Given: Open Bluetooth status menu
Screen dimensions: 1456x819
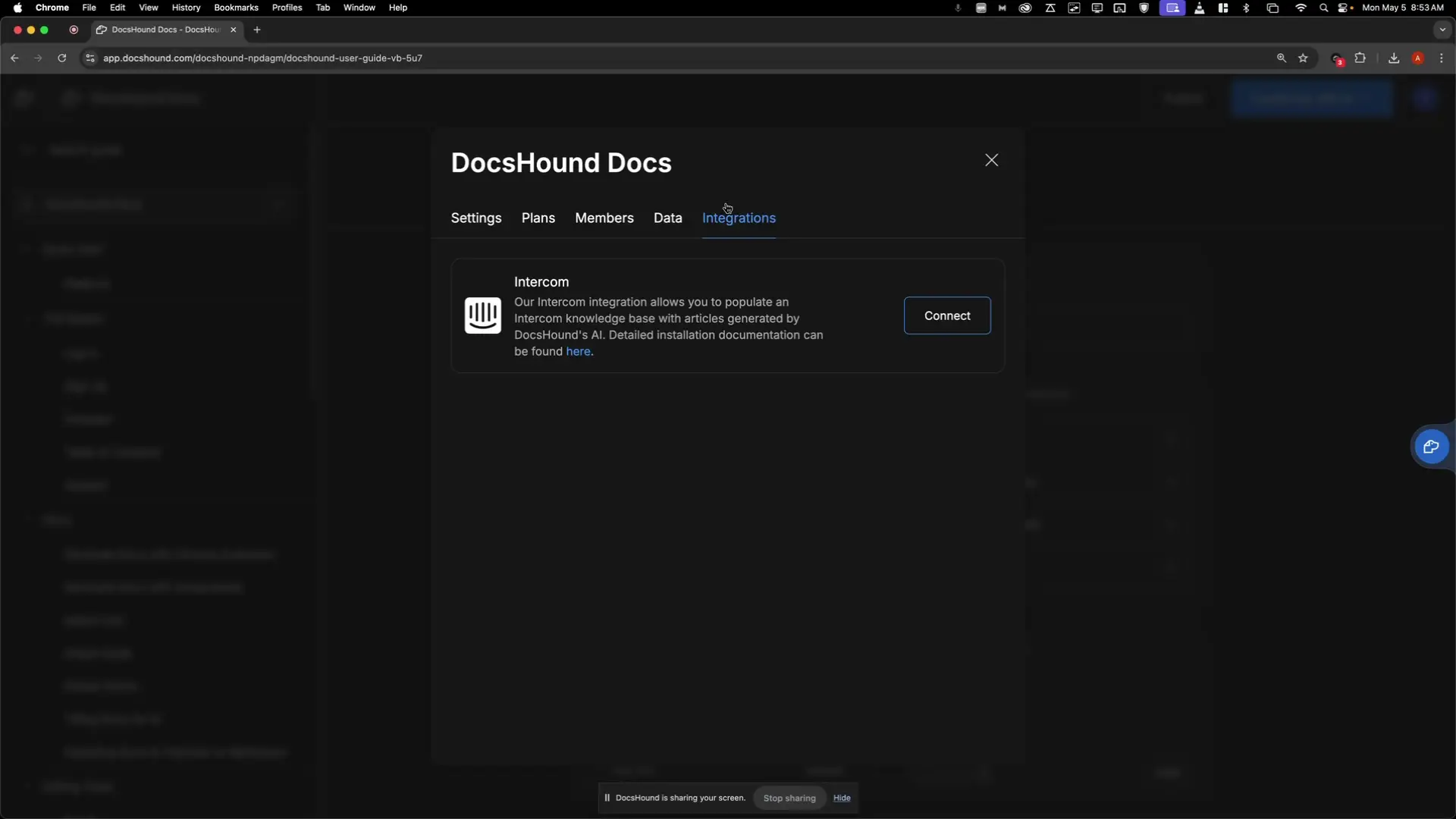Looking at the screenshot, I should click(1246, 8).
